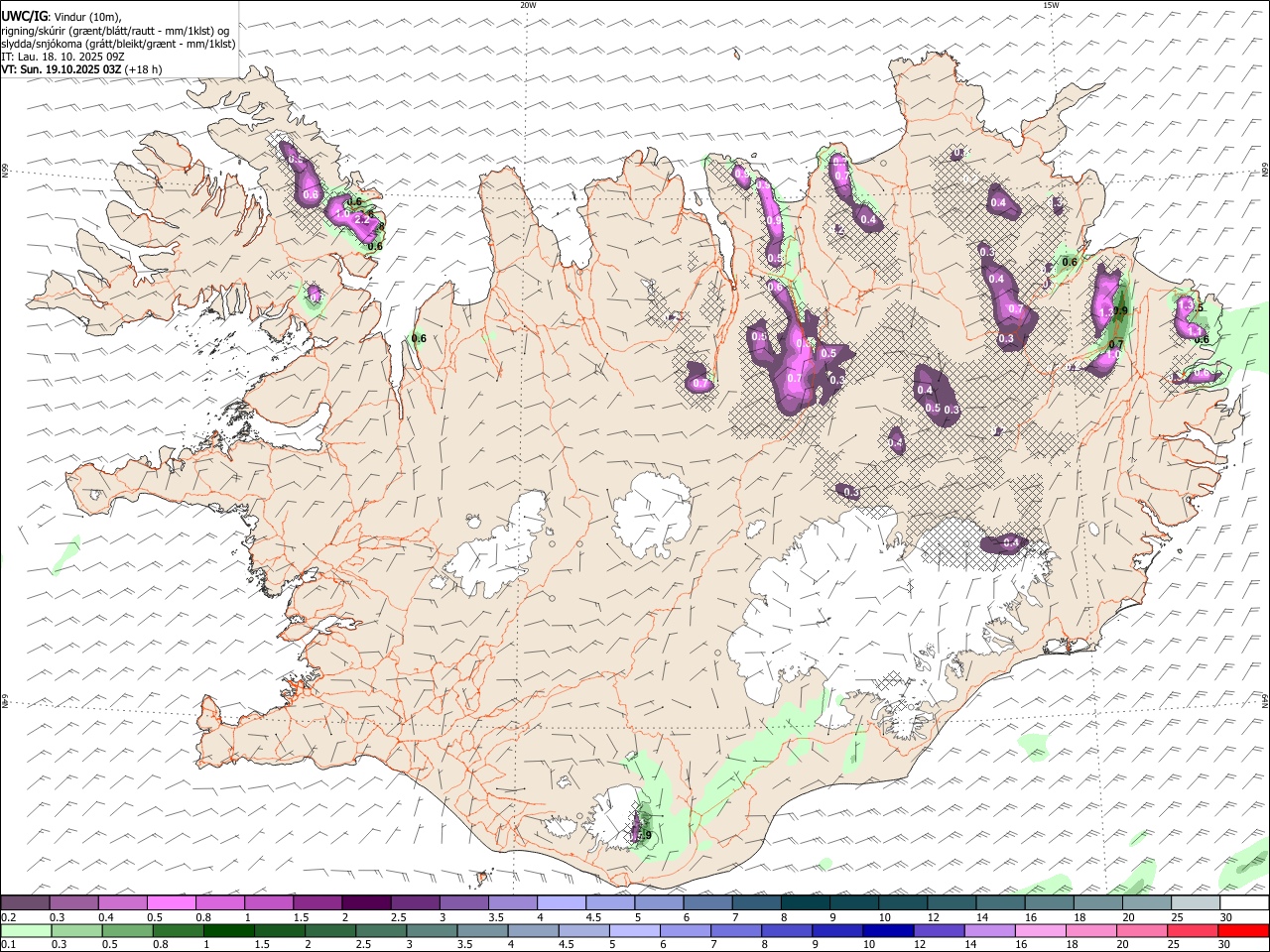Click the white swatch ending the upper scale
Screen dimensions: 1270x952
tap(1244, 903)
